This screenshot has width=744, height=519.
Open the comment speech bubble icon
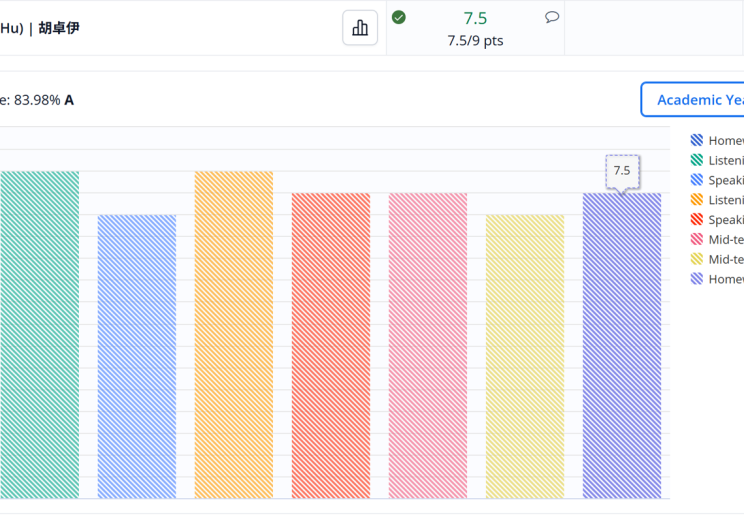coord(552,17)
